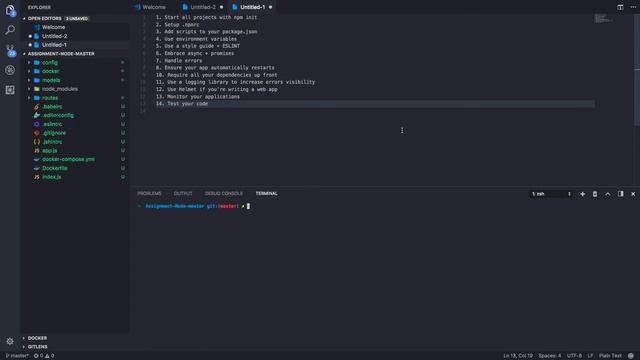Maximize the panel with the up chevron
Viewport: 640px width, 360px height.
tap(608, 194)
